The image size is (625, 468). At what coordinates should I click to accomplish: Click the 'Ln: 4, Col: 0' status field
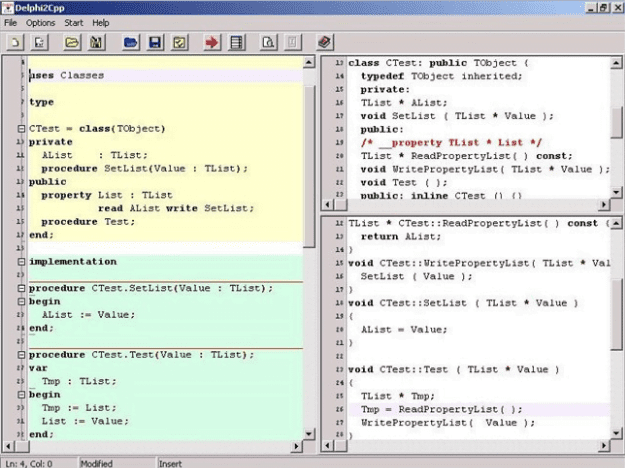coord(29,464)
